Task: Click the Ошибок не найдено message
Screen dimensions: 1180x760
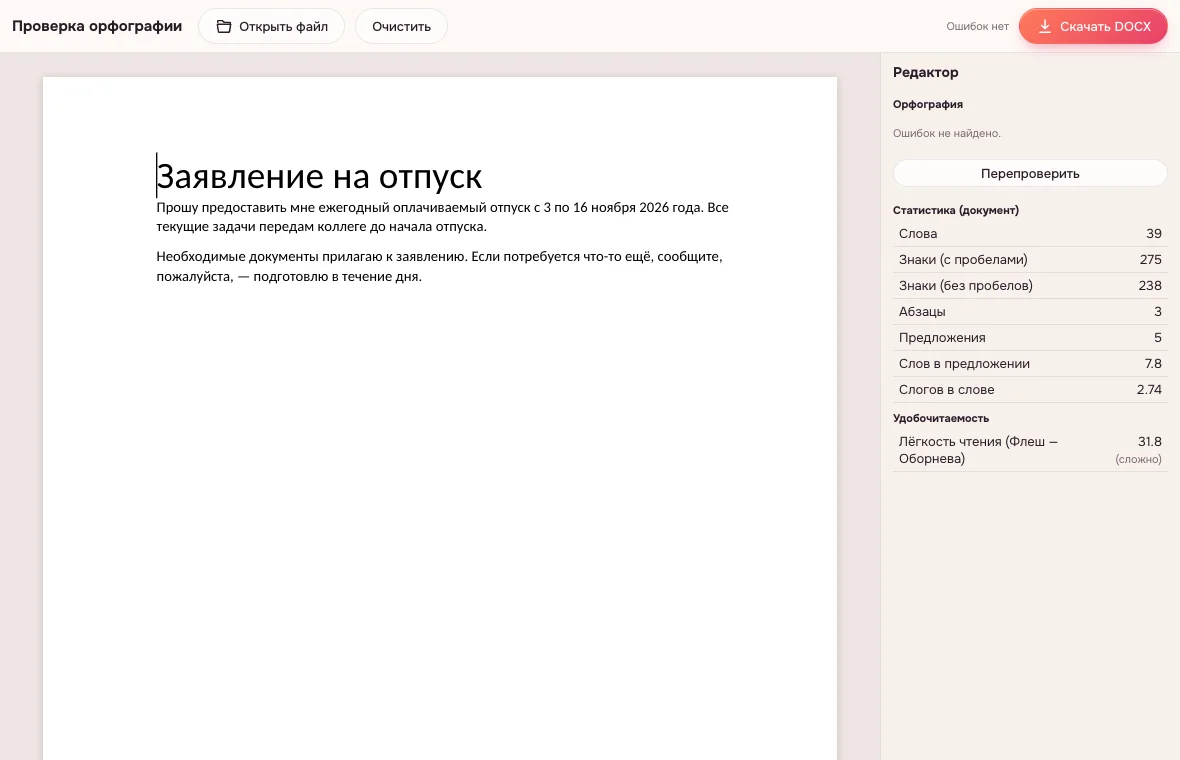Action: [947, 133]
